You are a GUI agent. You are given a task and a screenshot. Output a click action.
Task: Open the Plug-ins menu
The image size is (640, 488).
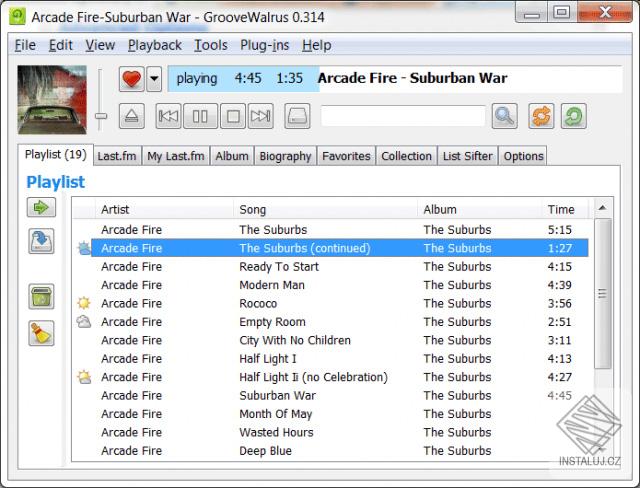264,45
